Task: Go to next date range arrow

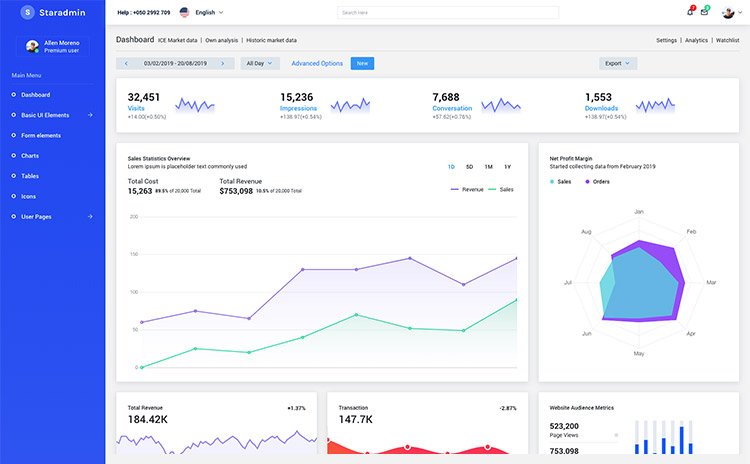Action: (x=222, y=63)
